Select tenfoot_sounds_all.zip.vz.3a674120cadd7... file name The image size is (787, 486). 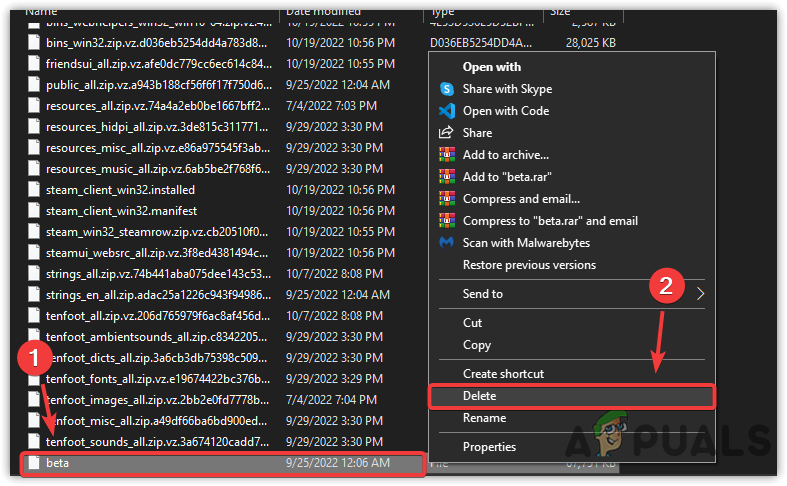pyautogui.click(x=157, y=442)
